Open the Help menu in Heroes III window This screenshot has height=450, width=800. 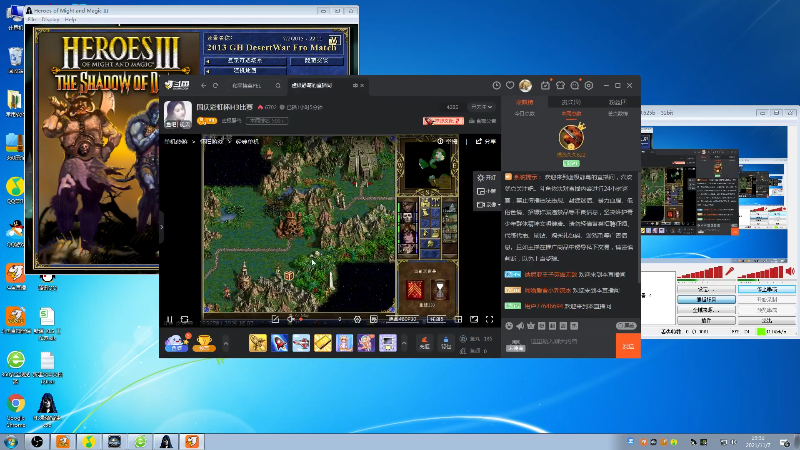pos(70,19)
